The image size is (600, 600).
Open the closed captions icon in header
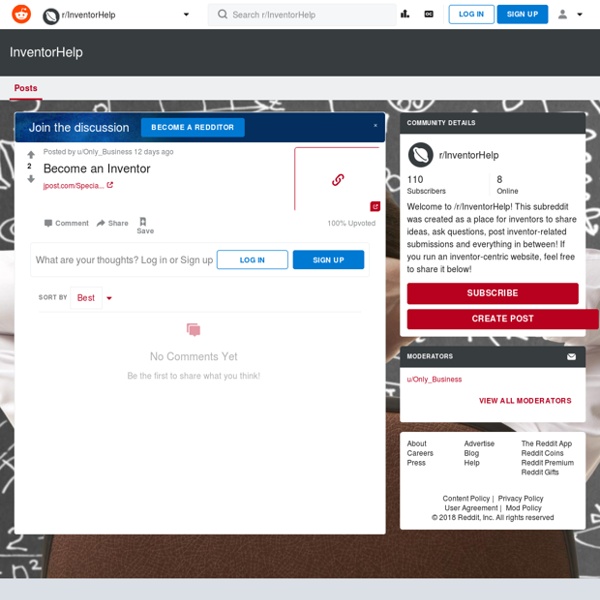tap(429, 14)
